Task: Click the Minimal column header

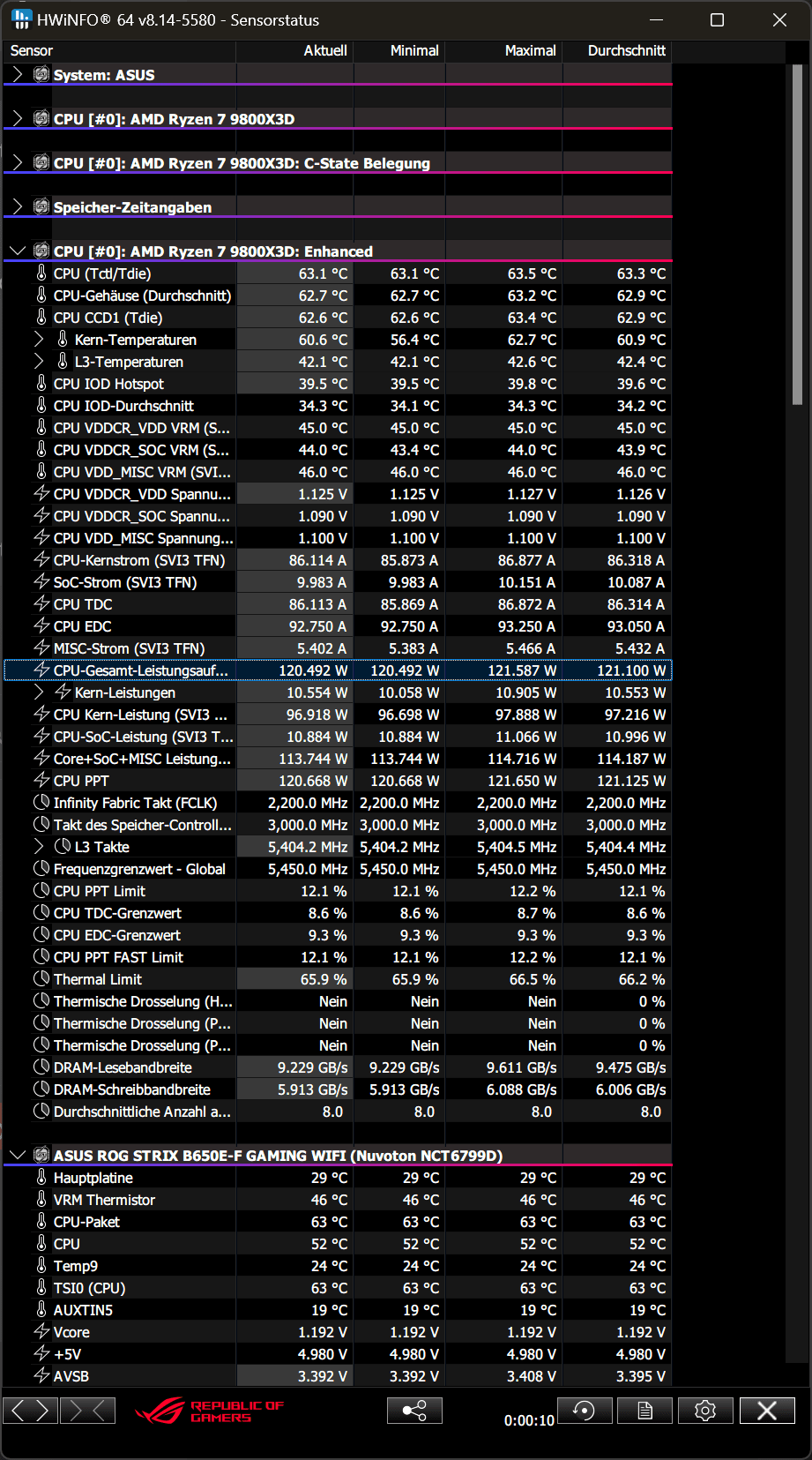Action: click(399, 51)
